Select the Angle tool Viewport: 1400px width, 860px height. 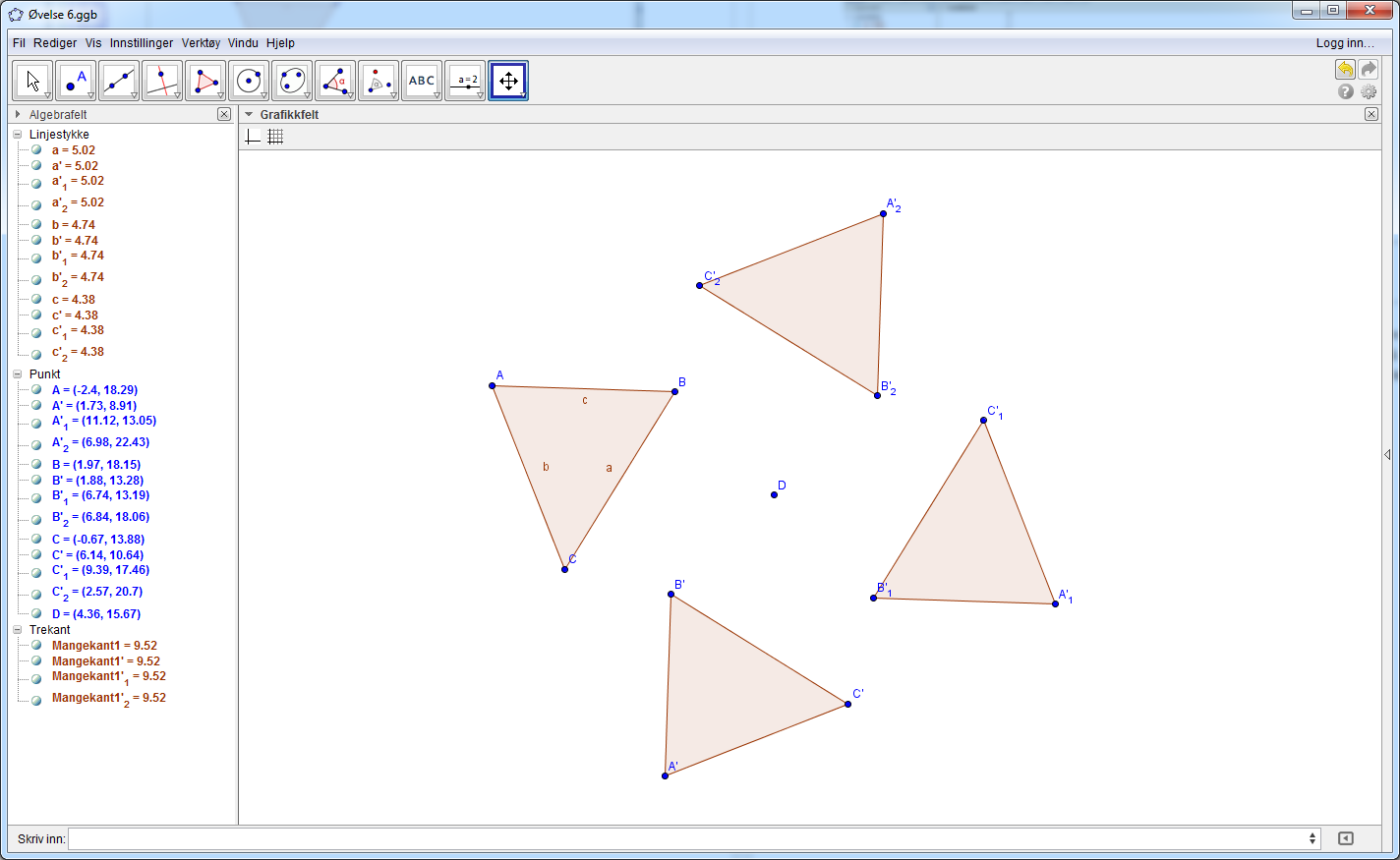335,81
